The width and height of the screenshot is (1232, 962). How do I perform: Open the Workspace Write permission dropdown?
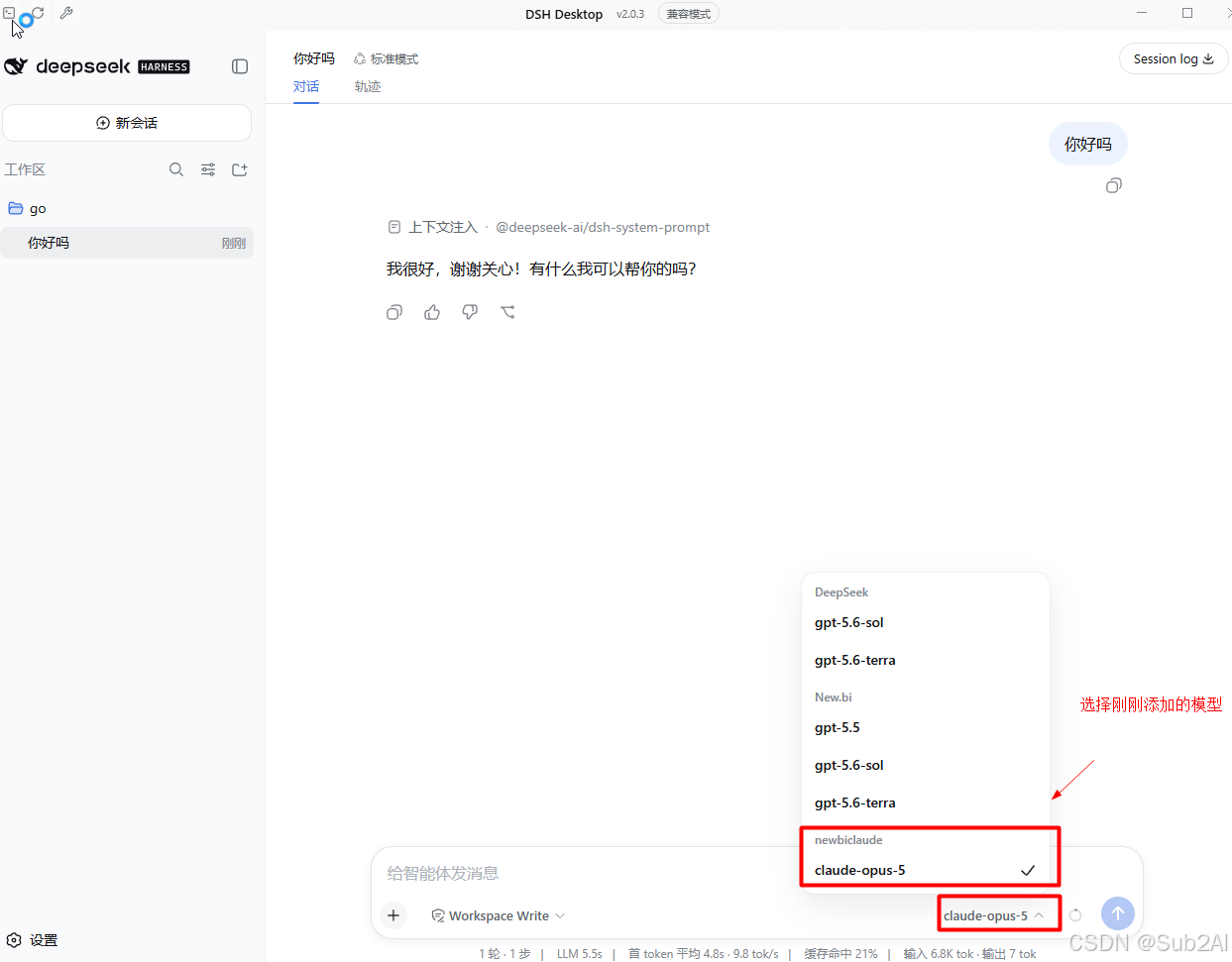pyautogui.click(x=498, y=915)
